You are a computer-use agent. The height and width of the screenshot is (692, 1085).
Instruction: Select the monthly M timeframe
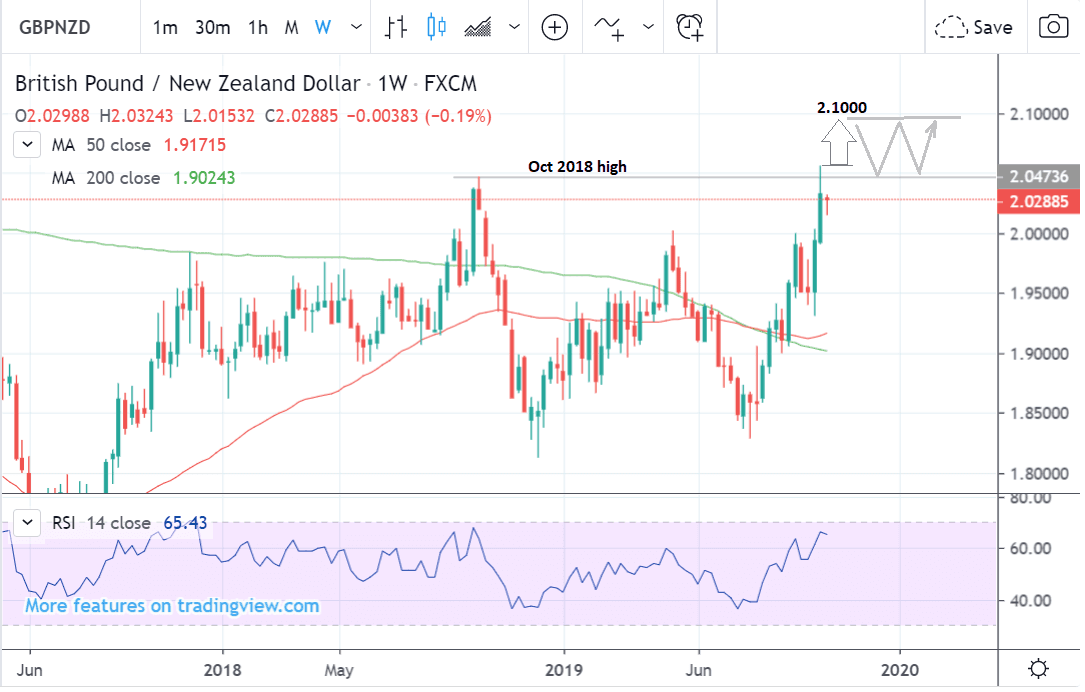coord(291,27)
